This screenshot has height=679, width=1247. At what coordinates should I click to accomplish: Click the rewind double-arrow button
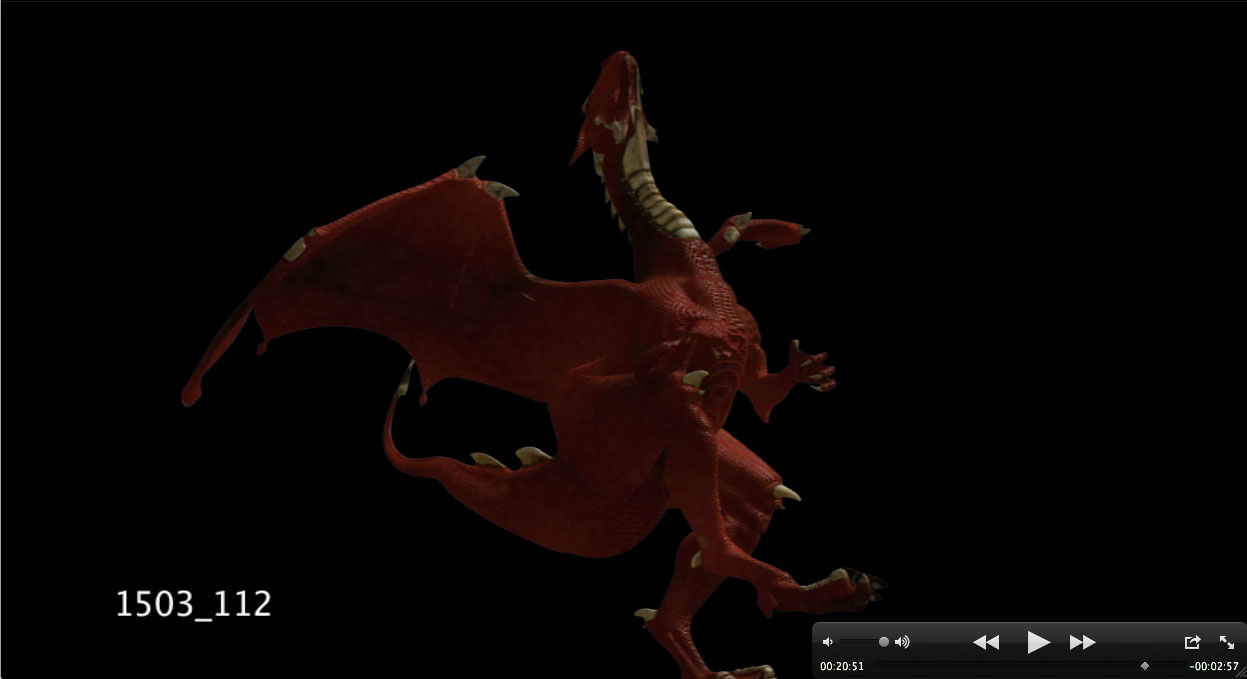pos(986,642)
